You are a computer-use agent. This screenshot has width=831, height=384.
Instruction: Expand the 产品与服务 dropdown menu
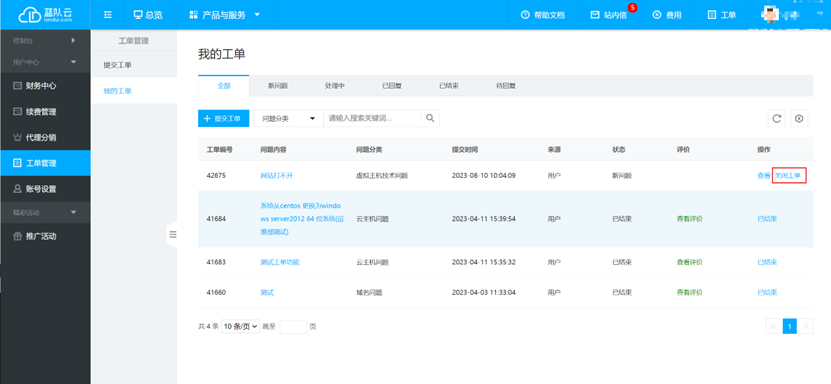[225, 15]
